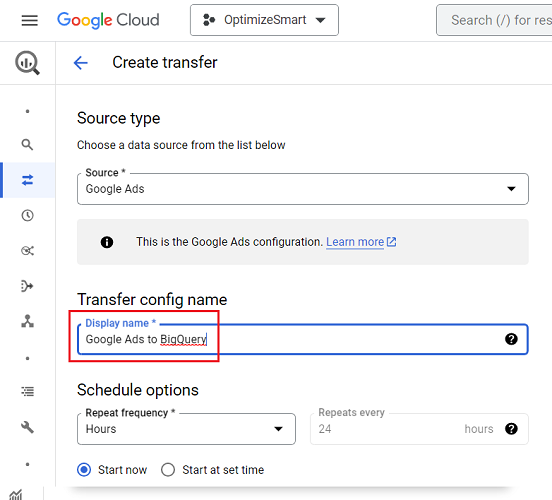Open the wrench administration icon in sidebar

pyautogui.click(x=27, y=427)
